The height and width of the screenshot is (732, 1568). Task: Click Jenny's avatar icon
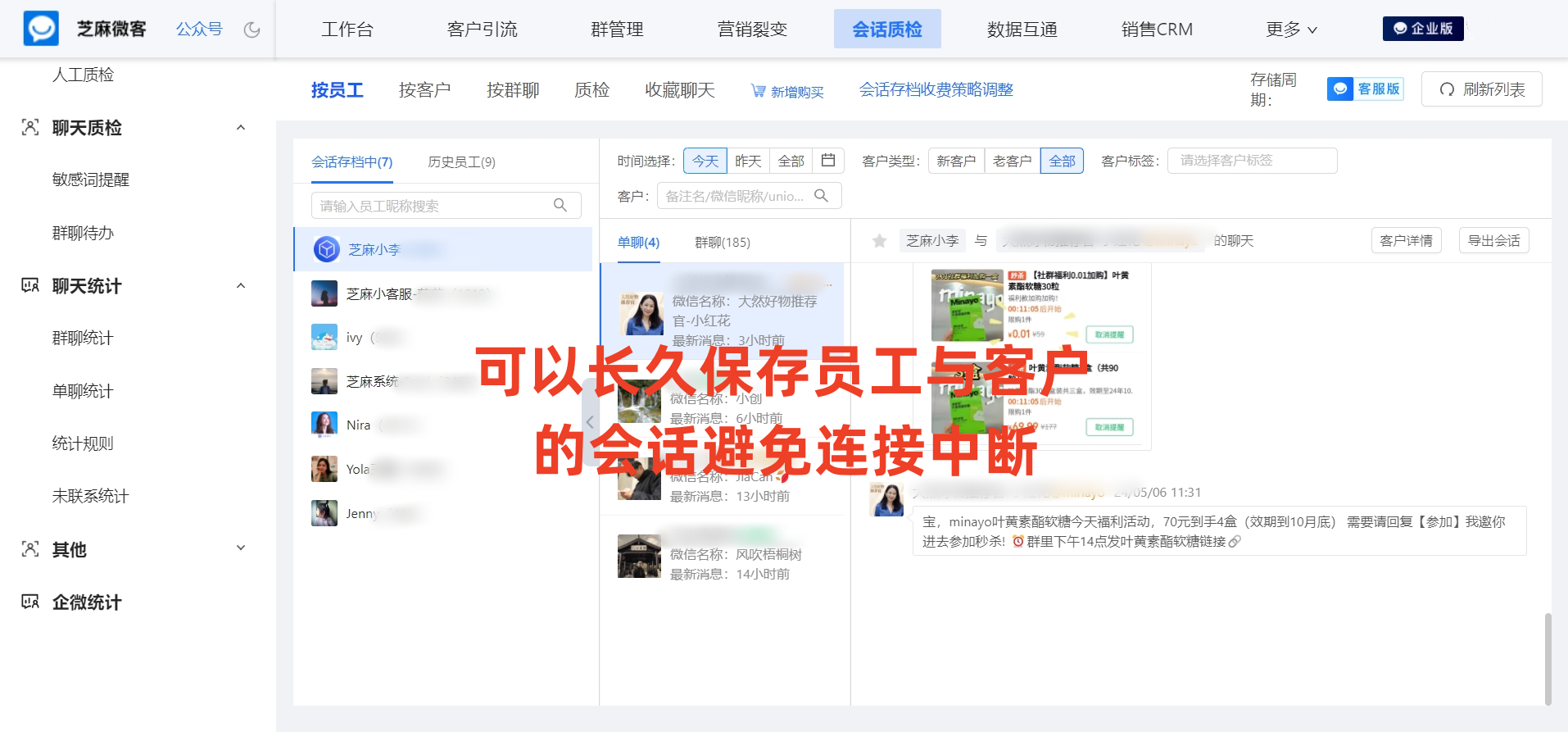tap(324, 513)
